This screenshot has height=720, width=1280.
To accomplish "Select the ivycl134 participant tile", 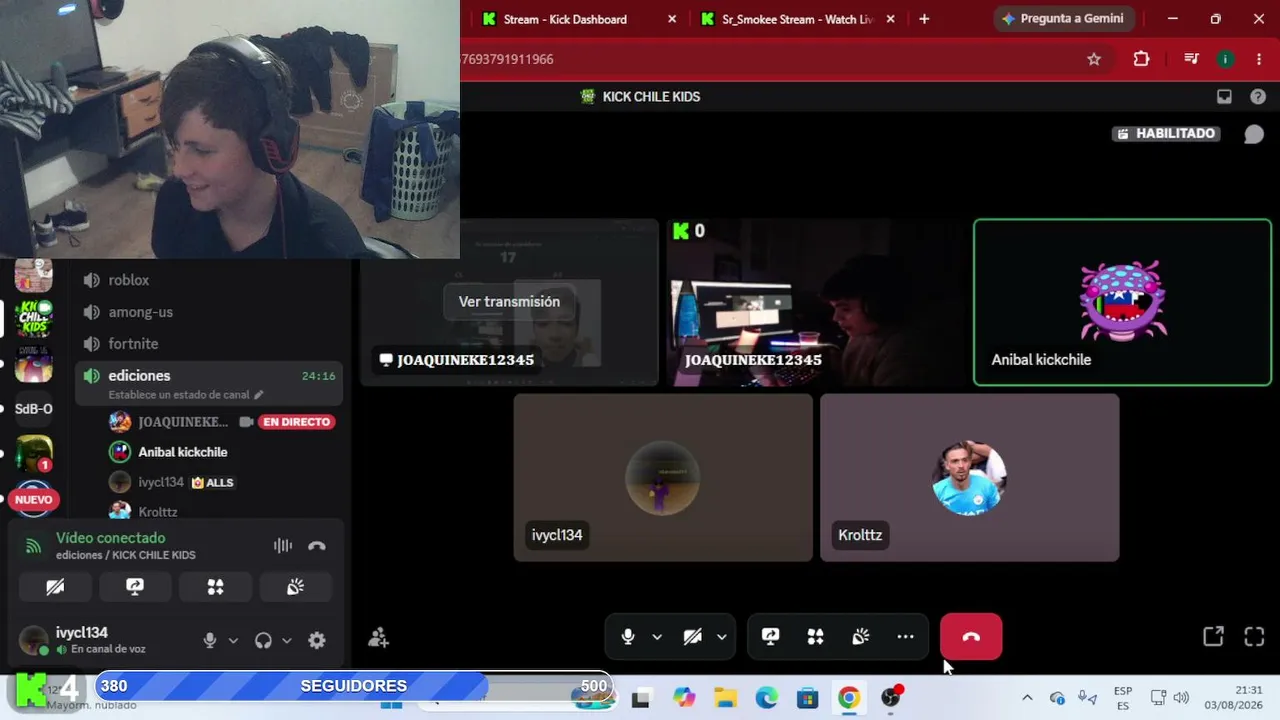I will [663, 477].
